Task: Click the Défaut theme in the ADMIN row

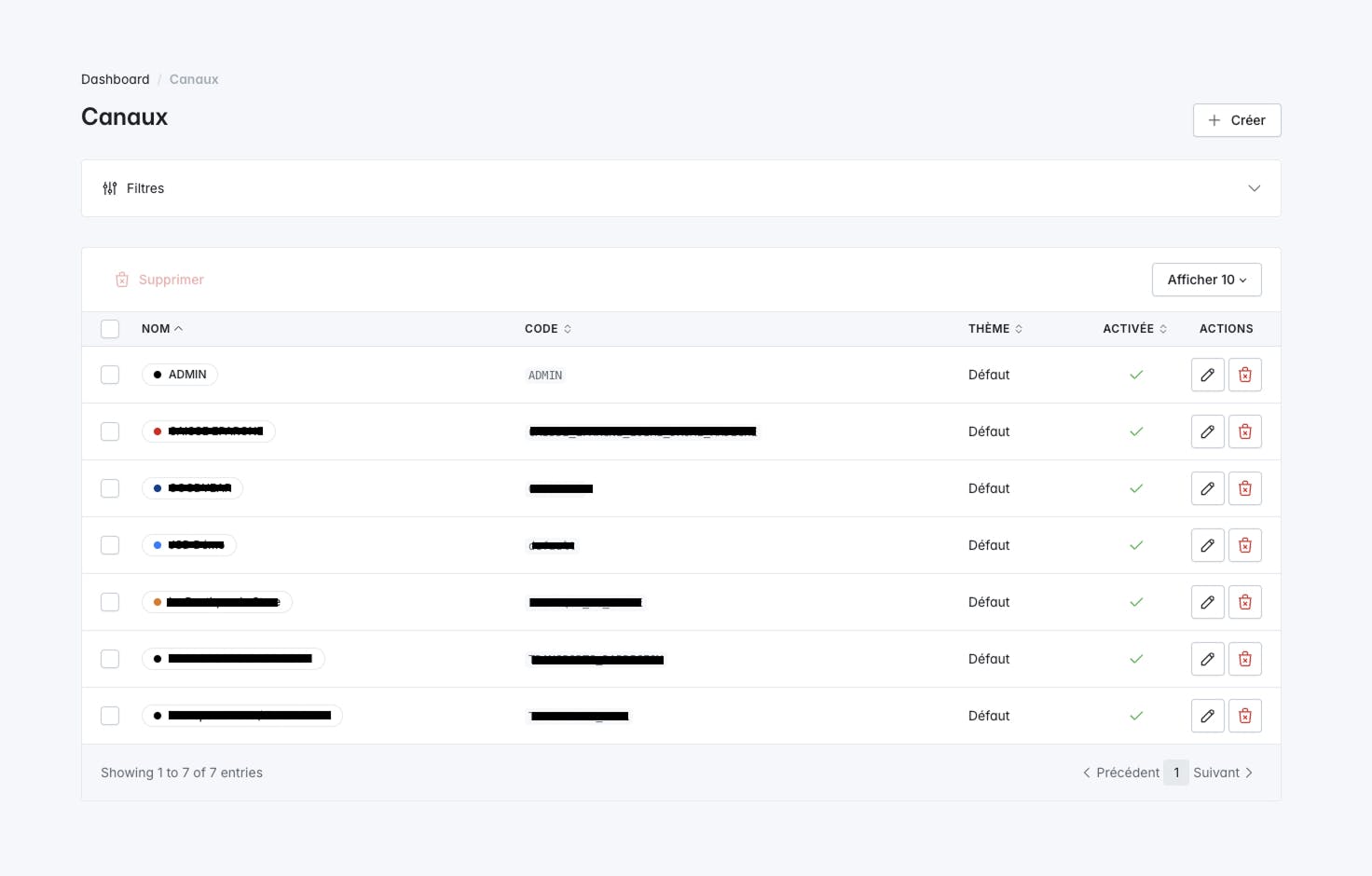Action: 989,375
